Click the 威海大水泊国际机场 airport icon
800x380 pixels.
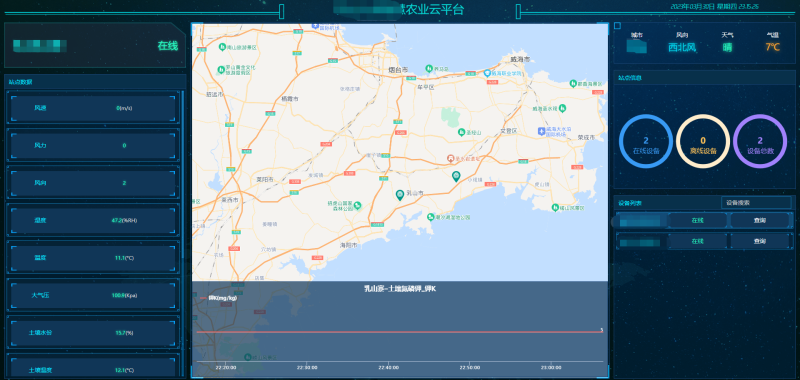pyautogui.click(x=541, y=132)
